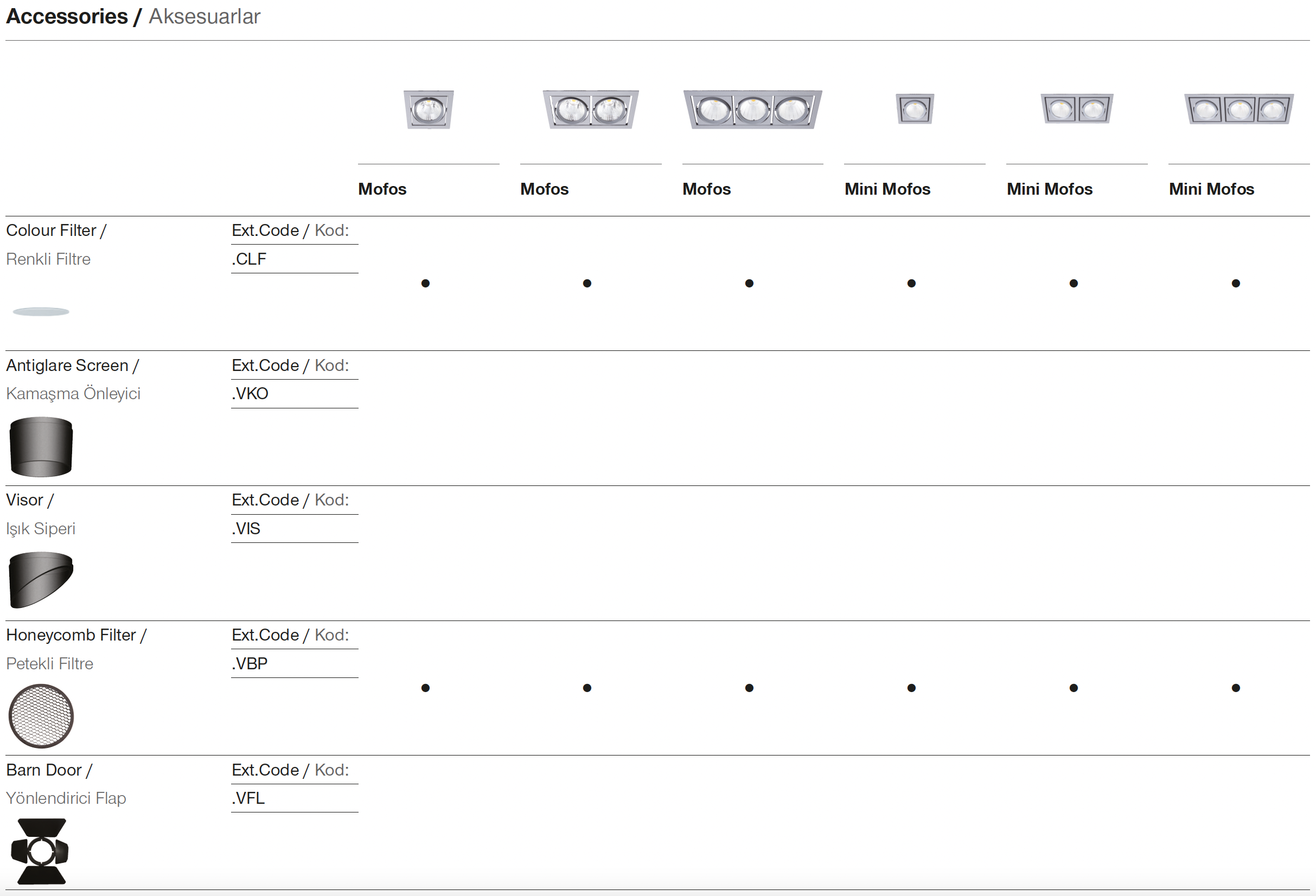1316x896 pixels.
Task: Click the .VKO code field
Action: [x=250, y=394]
